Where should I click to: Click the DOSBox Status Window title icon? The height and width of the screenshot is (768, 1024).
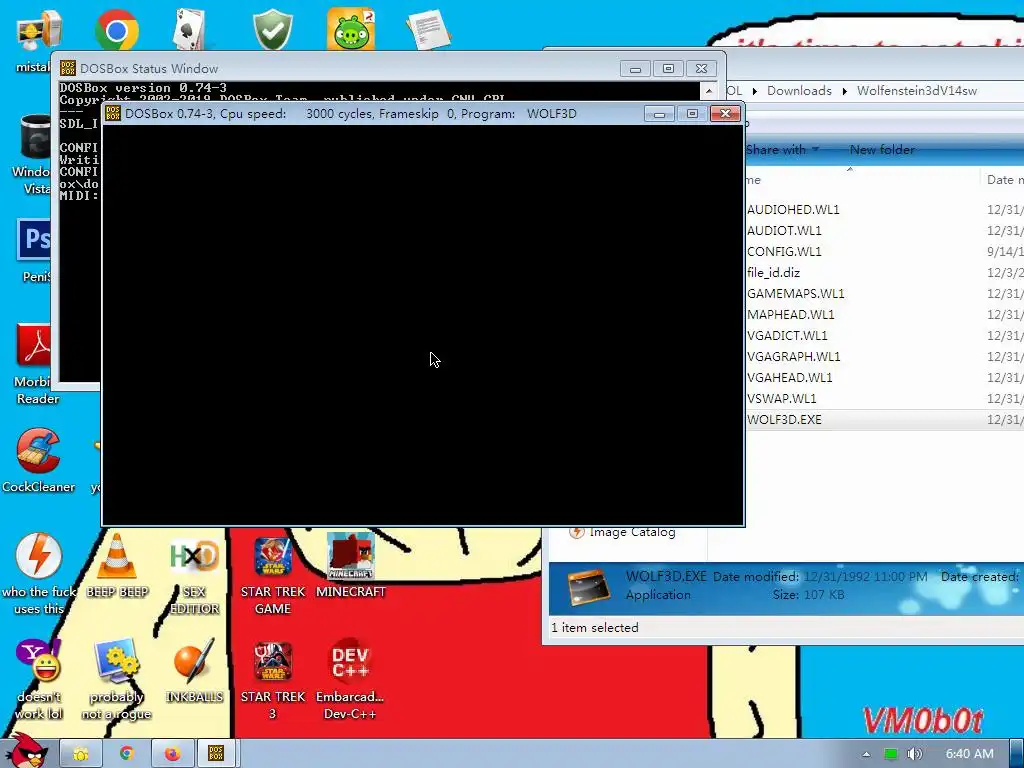coord(67,68)
